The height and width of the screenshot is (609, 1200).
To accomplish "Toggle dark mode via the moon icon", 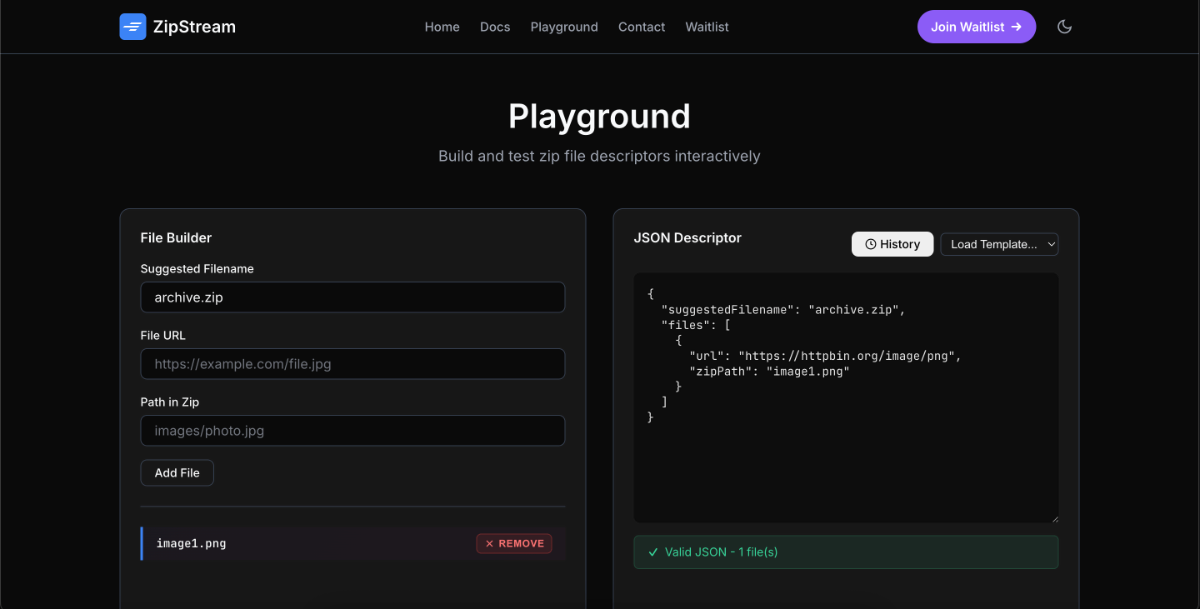I will coord(1064,26).
